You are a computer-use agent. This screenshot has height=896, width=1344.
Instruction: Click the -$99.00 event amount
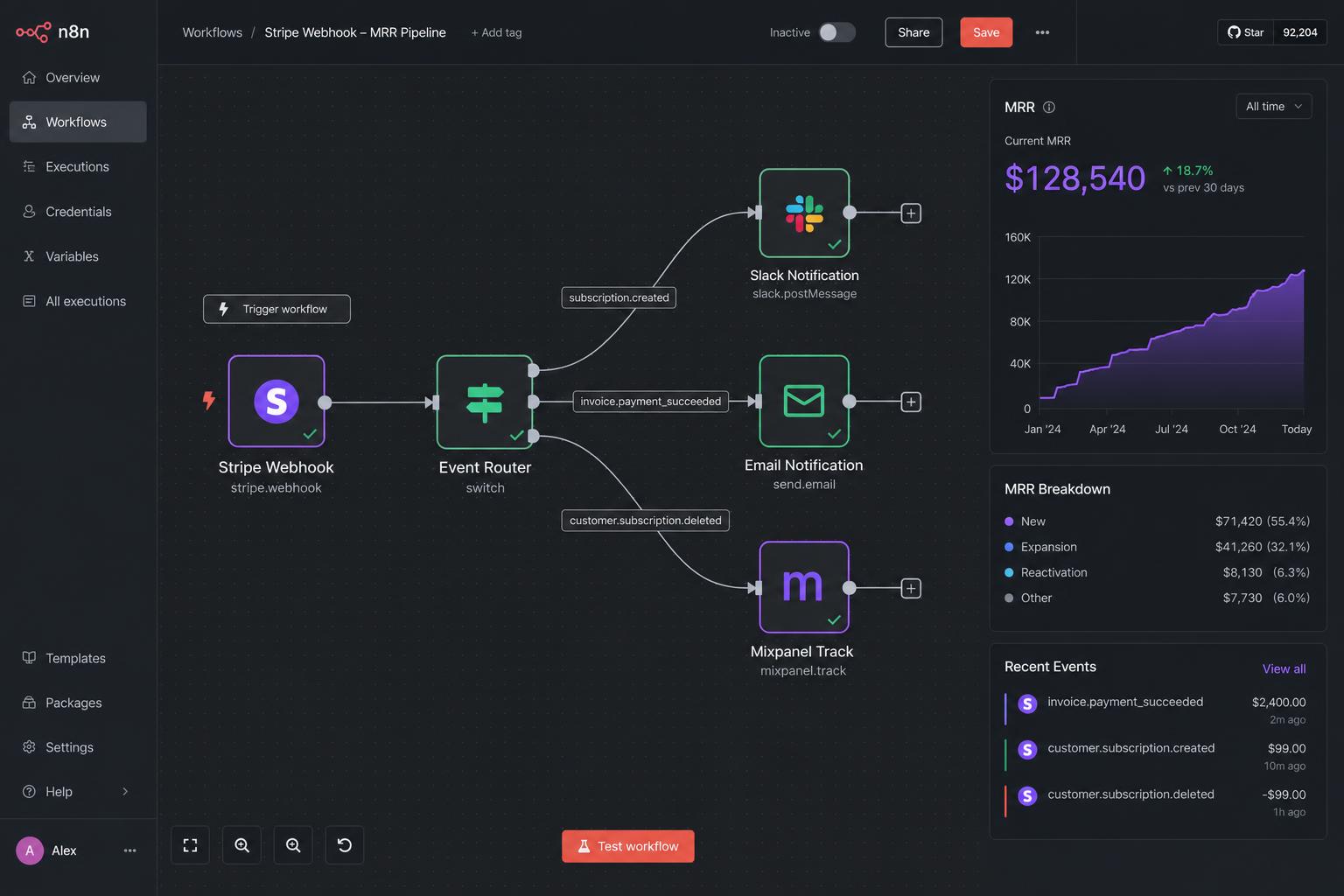click(x=1284, y=794)
